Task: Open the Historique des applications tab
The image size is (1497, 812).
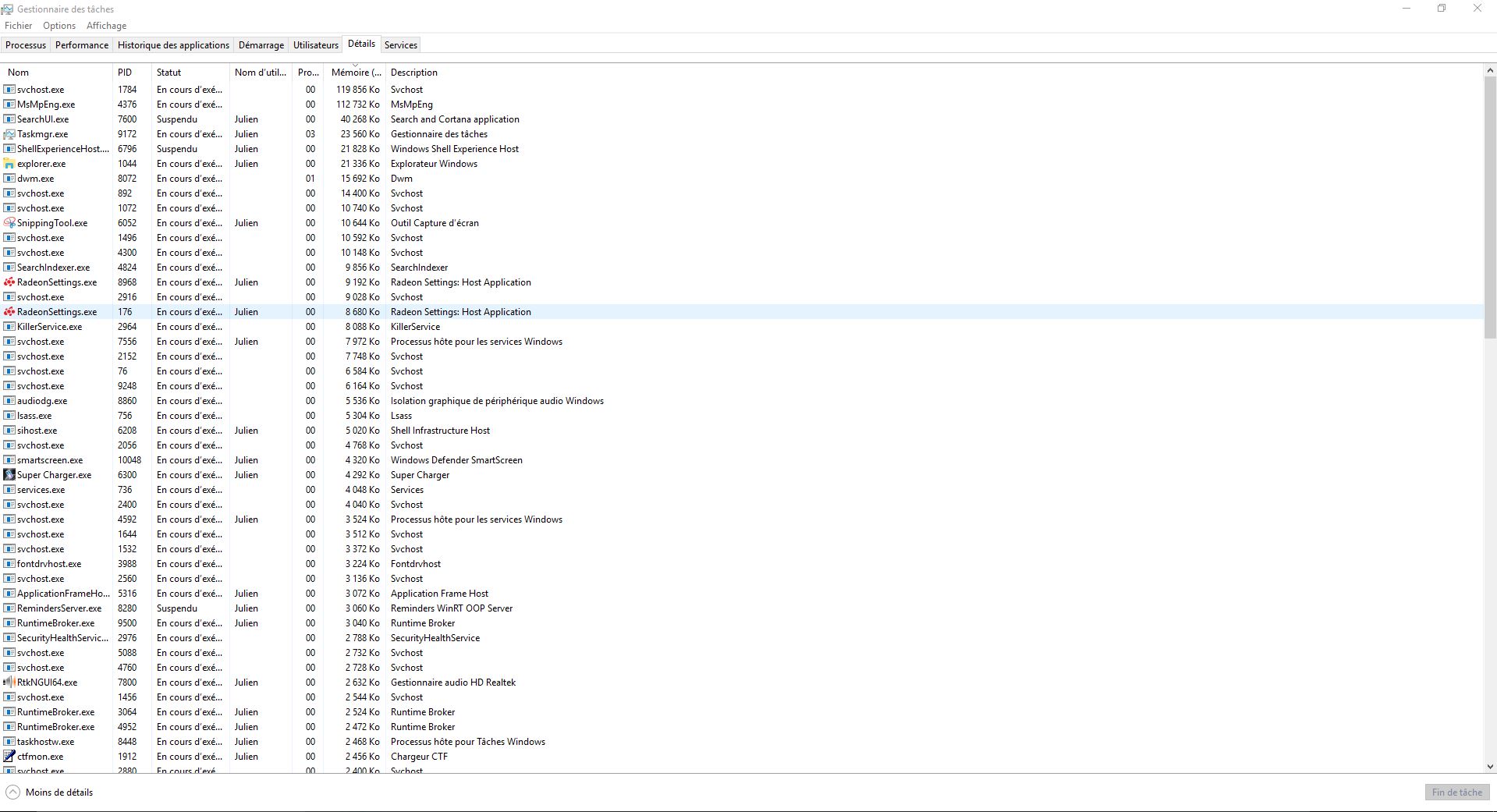Action: click(173, 45)
